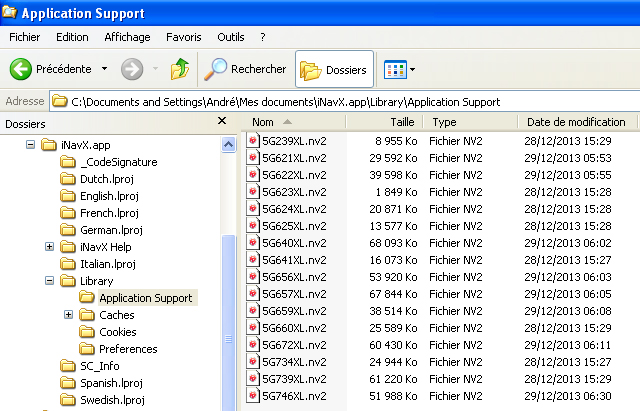Expand the iNavX Help folder node
Screen dimensions: 640x411
pos(50,247)
